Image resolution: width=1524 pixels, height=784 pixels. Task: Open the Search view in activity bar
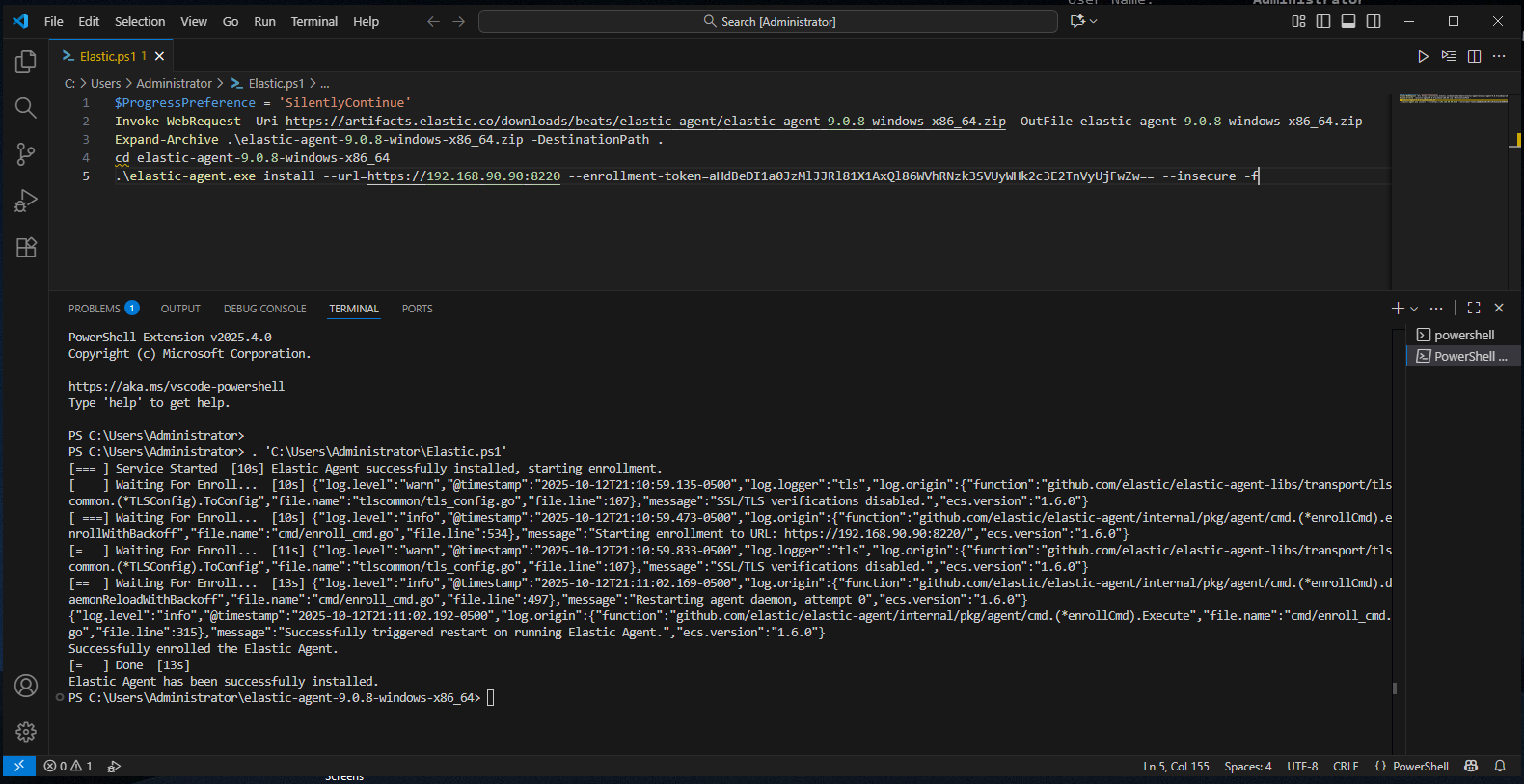point(26,108)
